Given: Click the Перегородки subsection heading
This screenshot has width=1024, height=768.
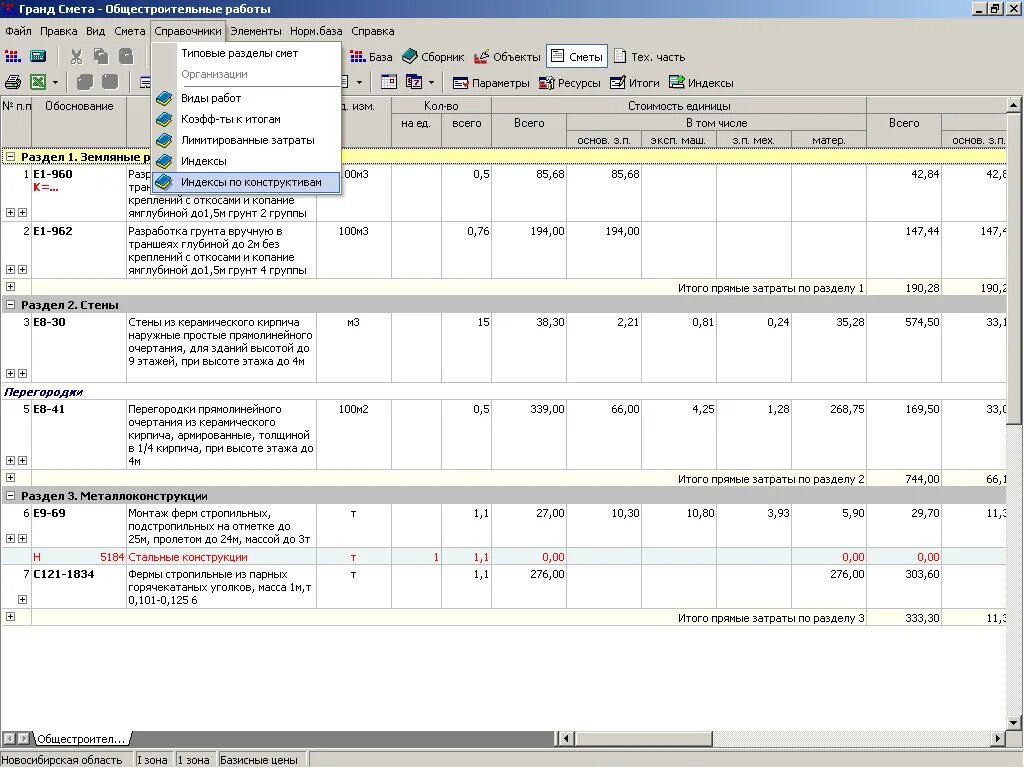Looking at the screenshot, I should click(x=44, y=392).
